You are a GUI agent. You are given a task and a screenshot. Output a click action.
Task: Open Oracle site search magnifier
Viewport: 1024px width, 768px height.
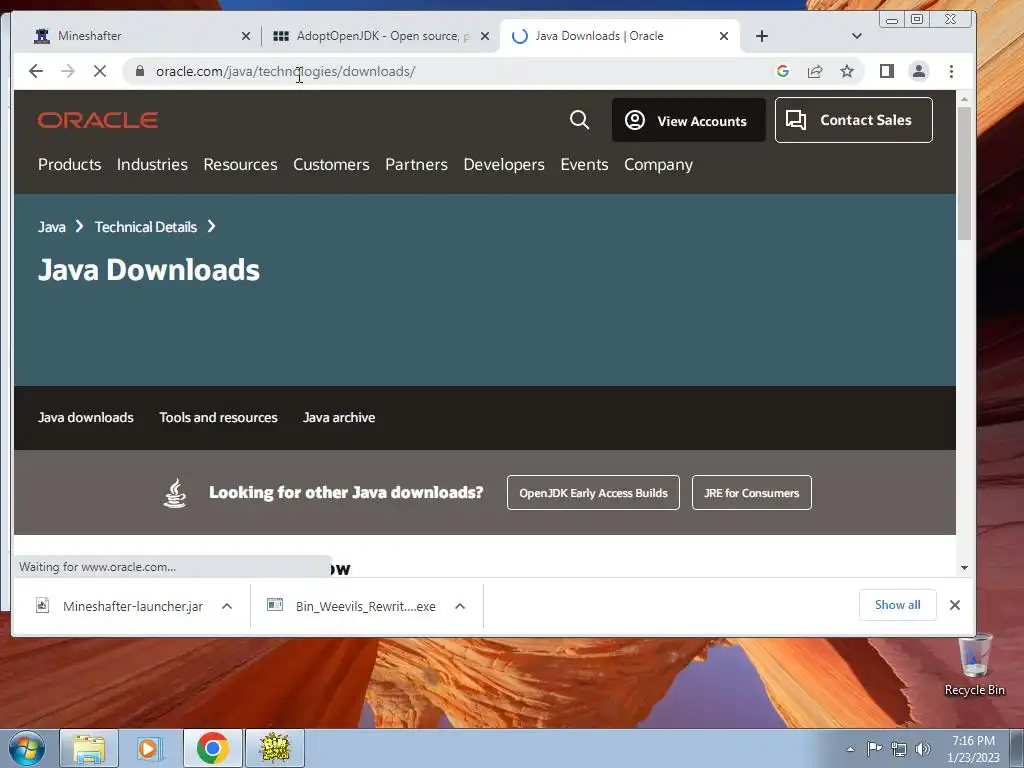[579, 120]
